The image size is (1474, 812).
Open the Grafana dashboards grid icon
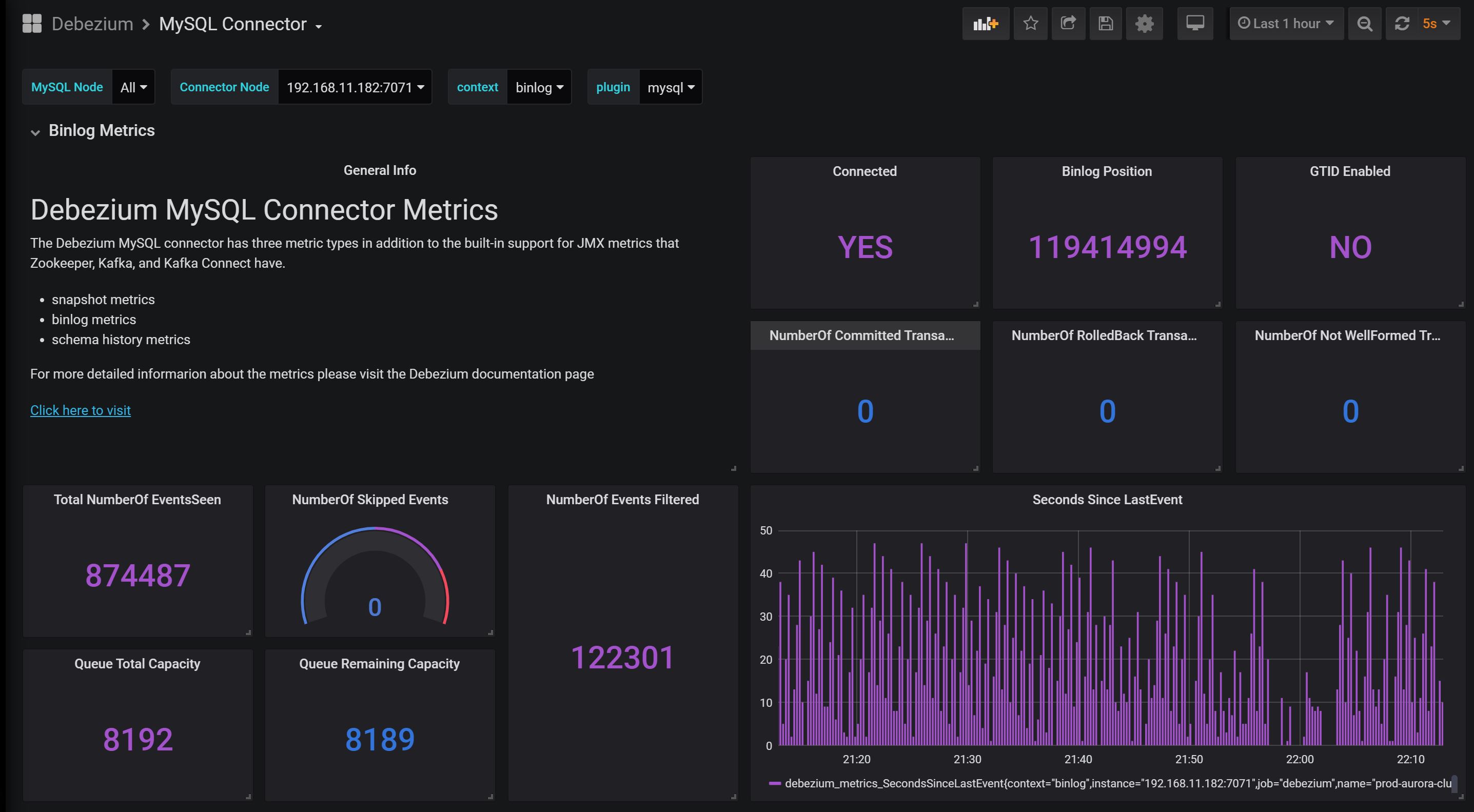tap(32, 24)
